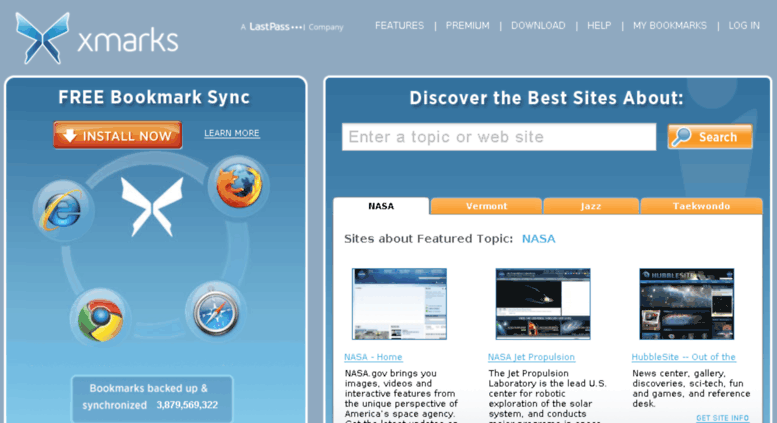Viewport: 777px width, 423px height.
Task: Open the HubbleSite thumbnail
Action: (687, 304)
